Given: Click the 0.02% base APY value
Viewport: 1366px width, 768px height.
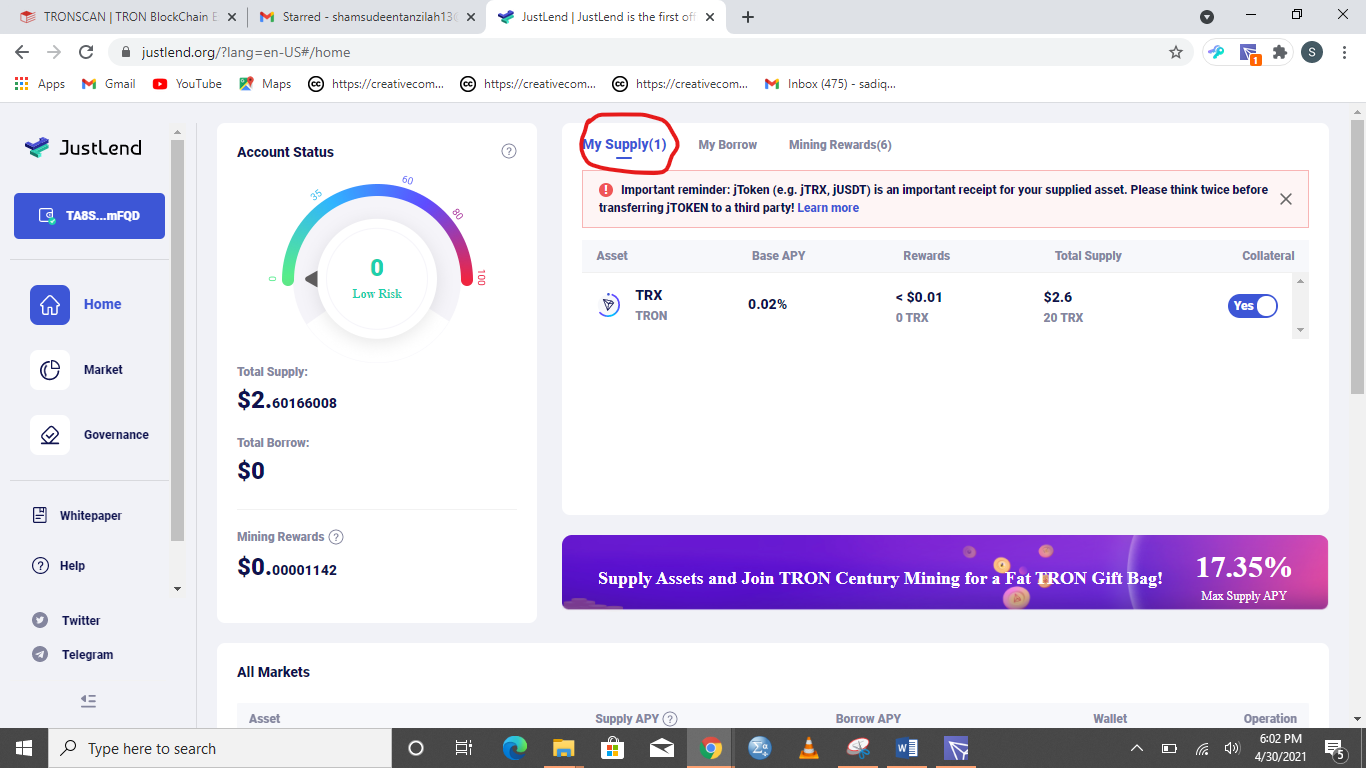Looking at the screenshot, I should point(767,304).
